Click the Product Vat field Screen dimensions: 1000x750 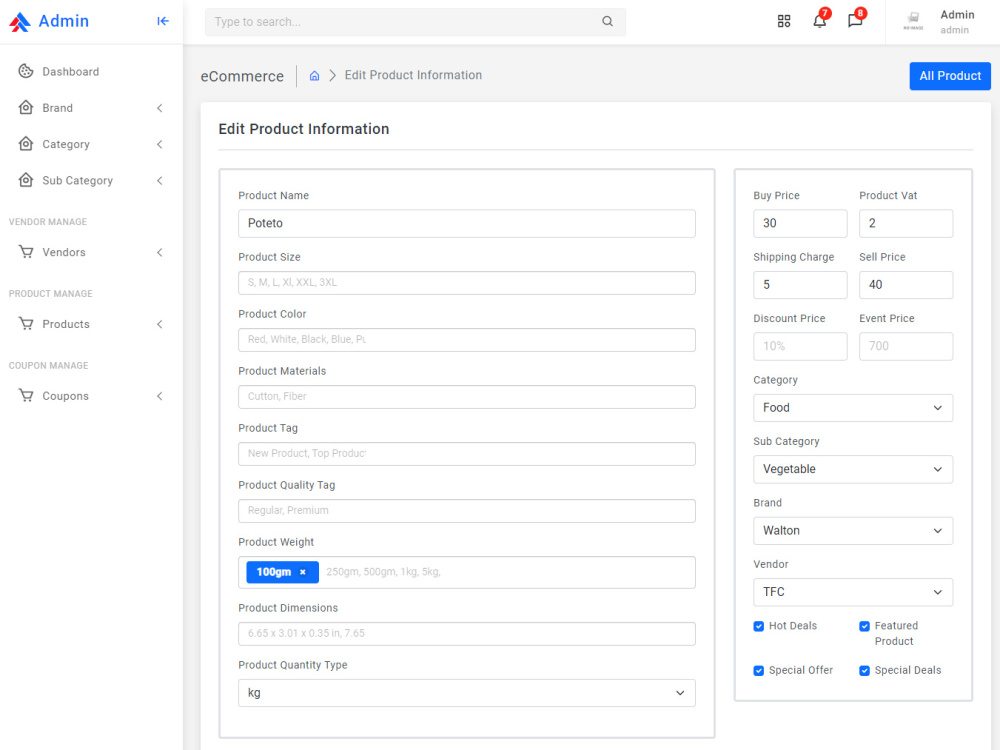(x=906, y=223)
